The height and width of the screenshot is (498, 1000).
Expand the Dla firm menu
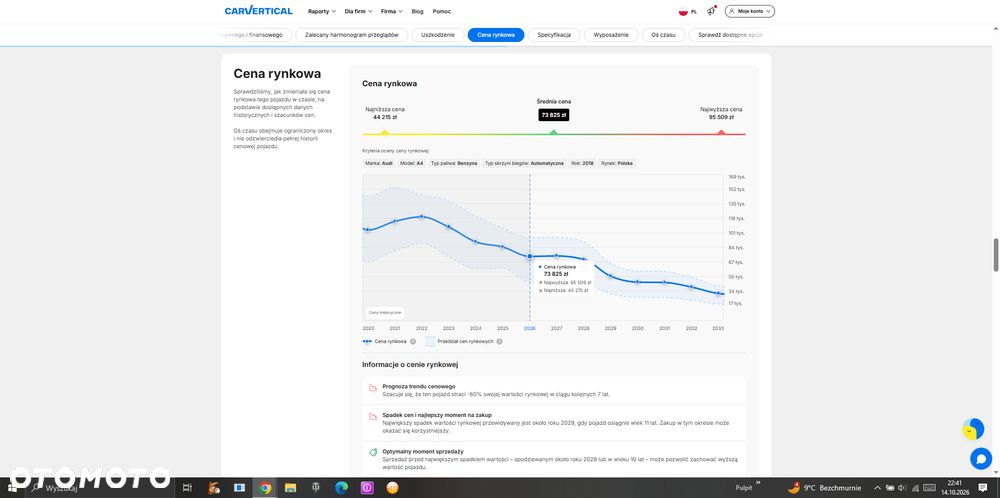[358, 11]
